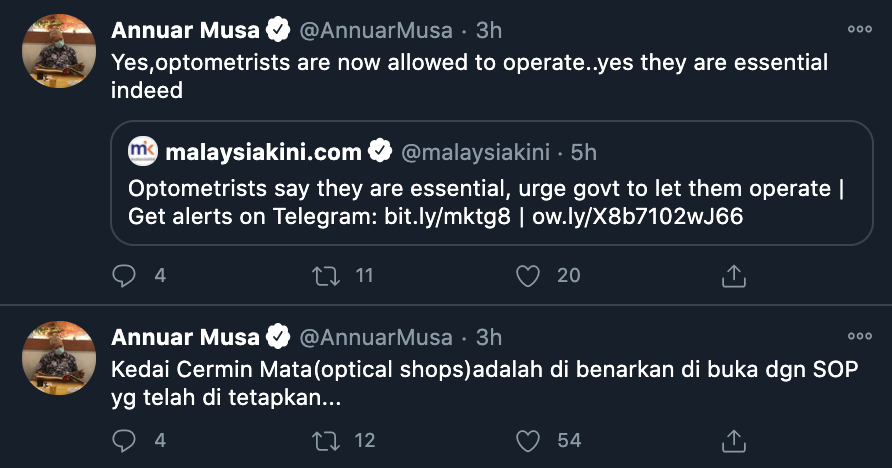Screen dimensions: 892x468
Task: Reply to the Kedai Cermin Mata tweet
Action: (x=124, y=440)
